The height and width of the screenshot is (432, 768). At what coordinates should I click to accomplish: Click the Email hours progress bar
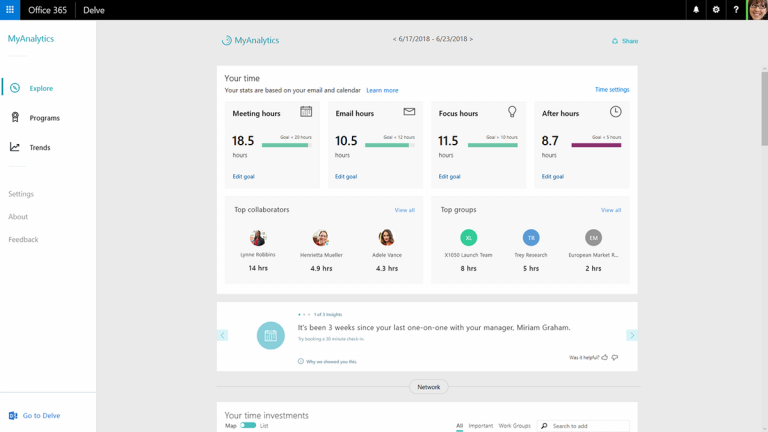[390, 145]
